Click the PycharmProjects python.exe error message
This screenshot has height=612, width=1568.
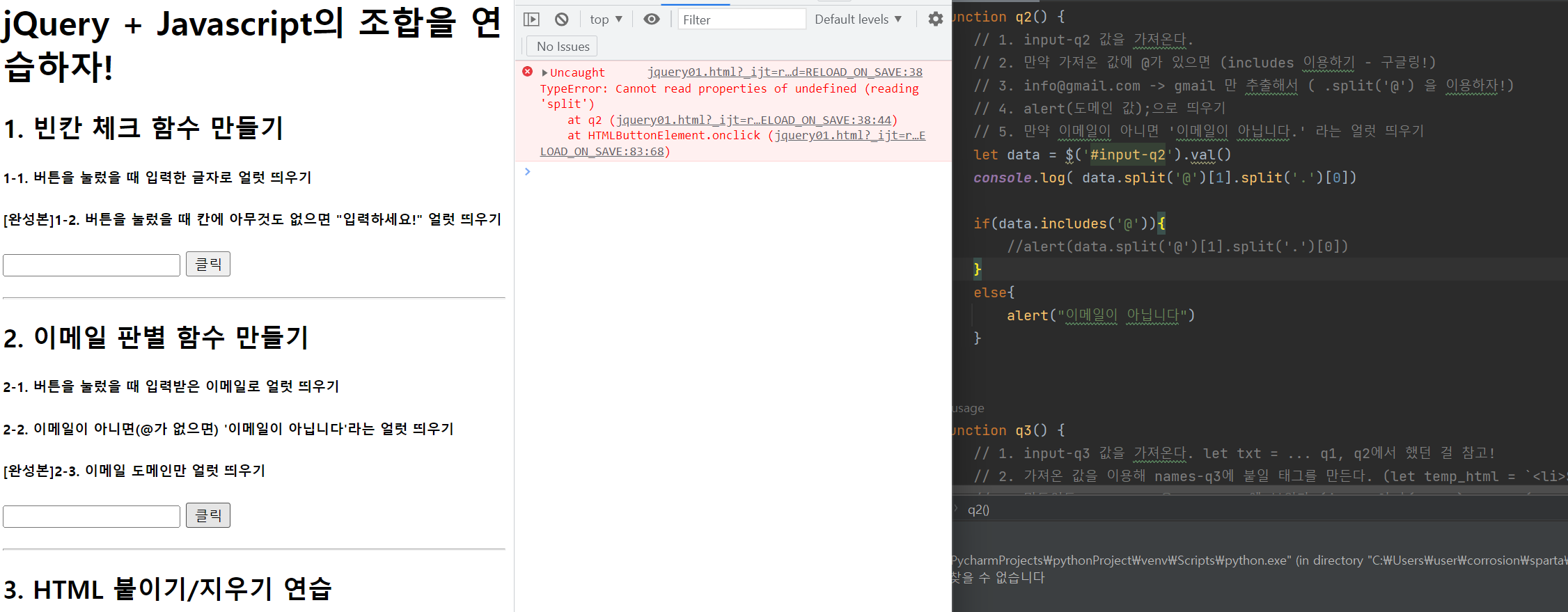[1260, 560]
